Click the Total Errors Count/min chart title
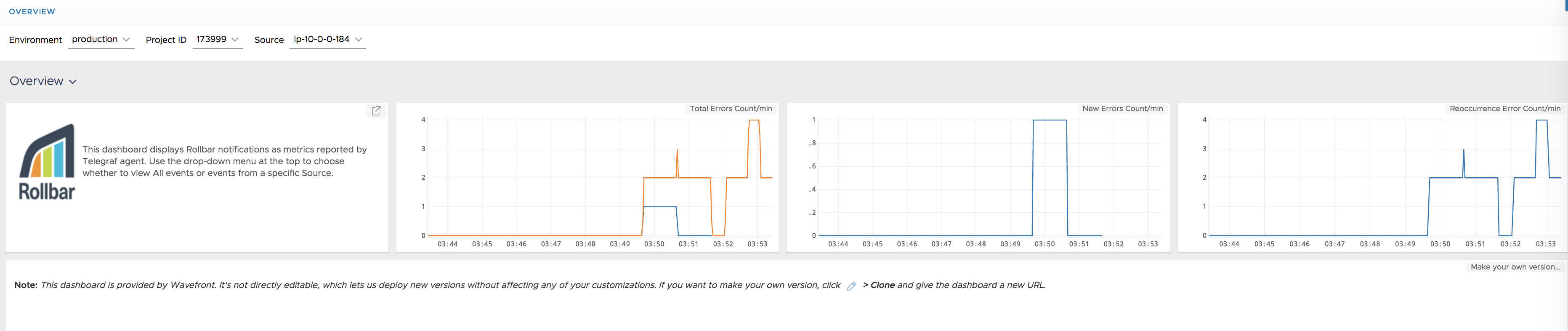The width and height of the screenshot is (1568, 331). (x=731, y=109)
